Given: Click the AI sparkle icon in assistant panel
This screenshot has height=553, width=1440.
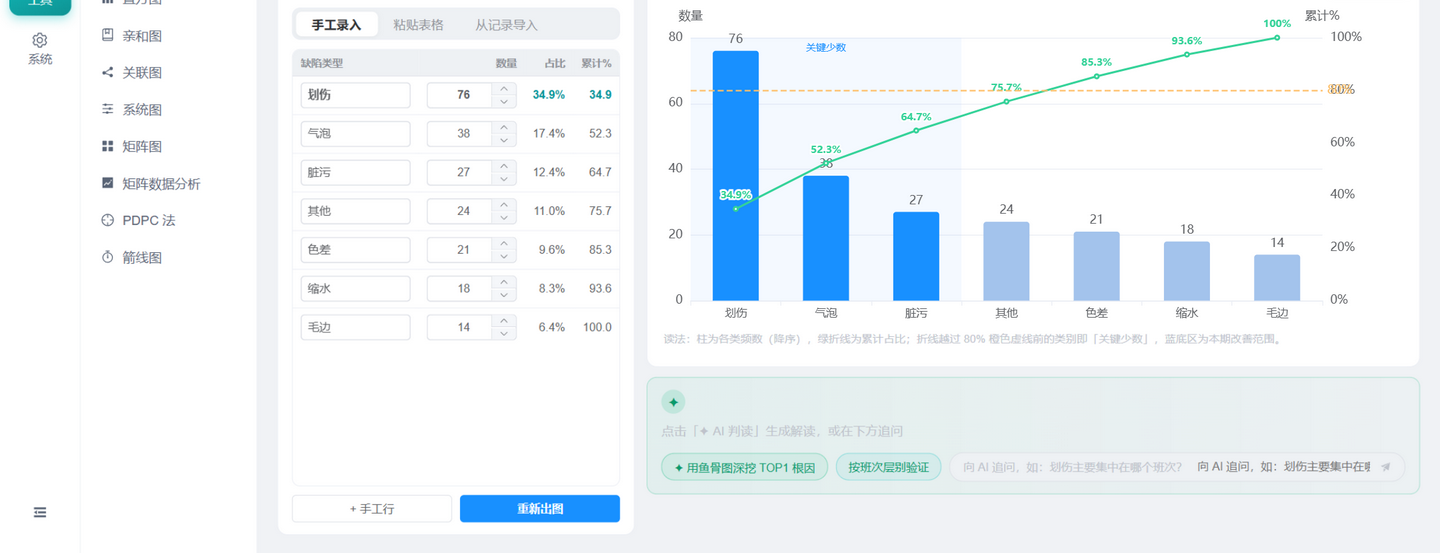Looking at the screenshot, I should [x=673, y=402].
